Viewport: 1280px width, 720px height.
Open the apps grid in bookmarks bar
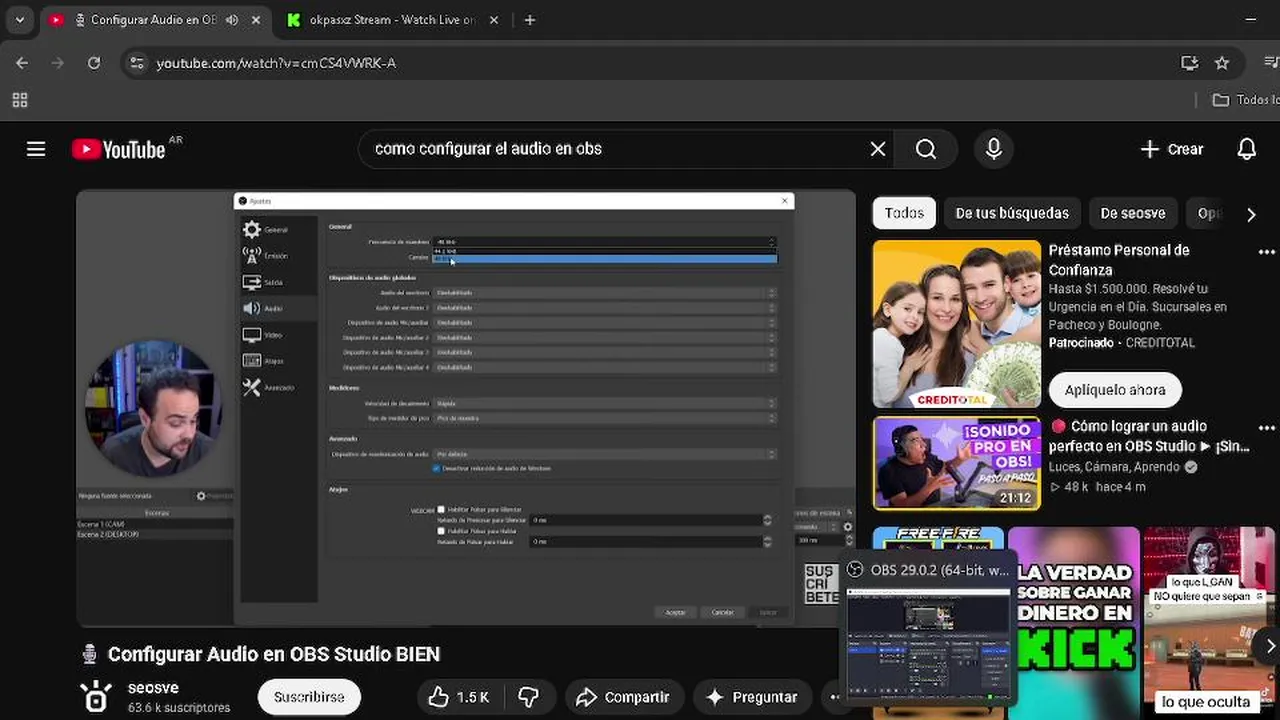[x=19, y=100]
